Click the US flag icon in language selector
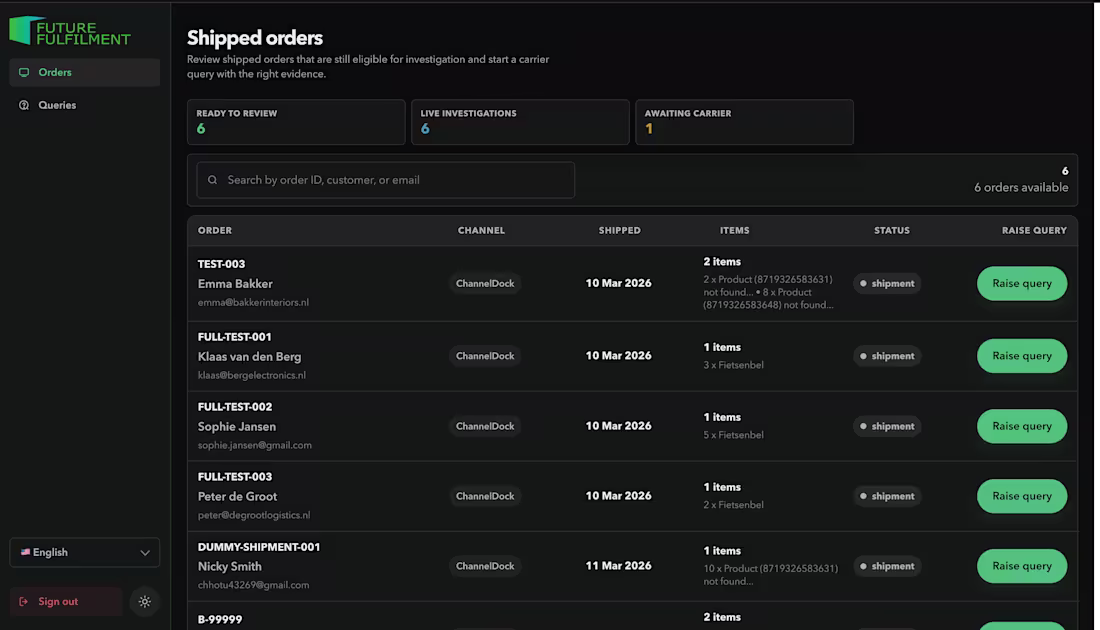1100x630 pixels. point(25,551)
